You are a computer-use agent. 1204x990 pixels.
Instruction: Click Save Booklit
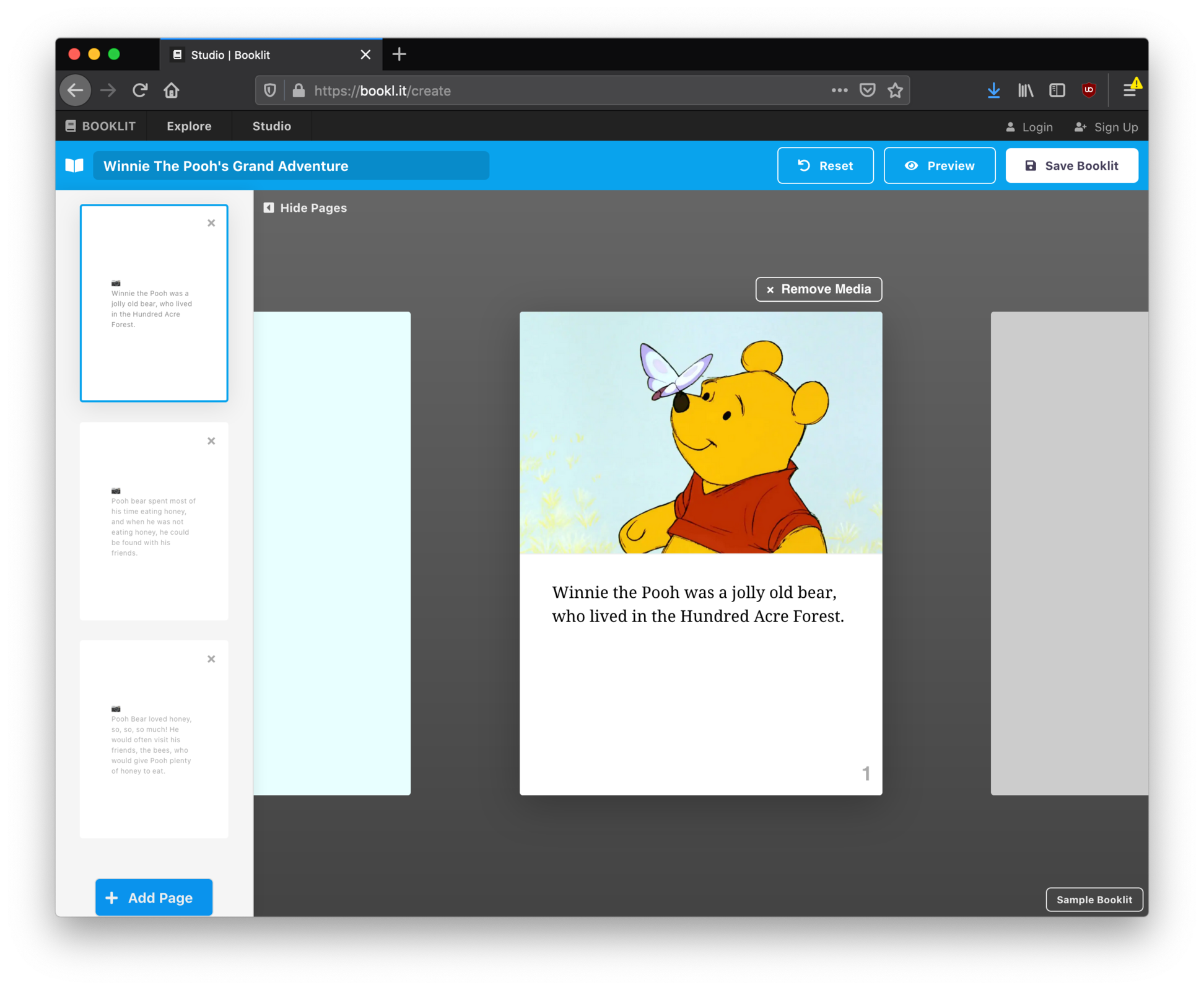(x=1071, y=165)
